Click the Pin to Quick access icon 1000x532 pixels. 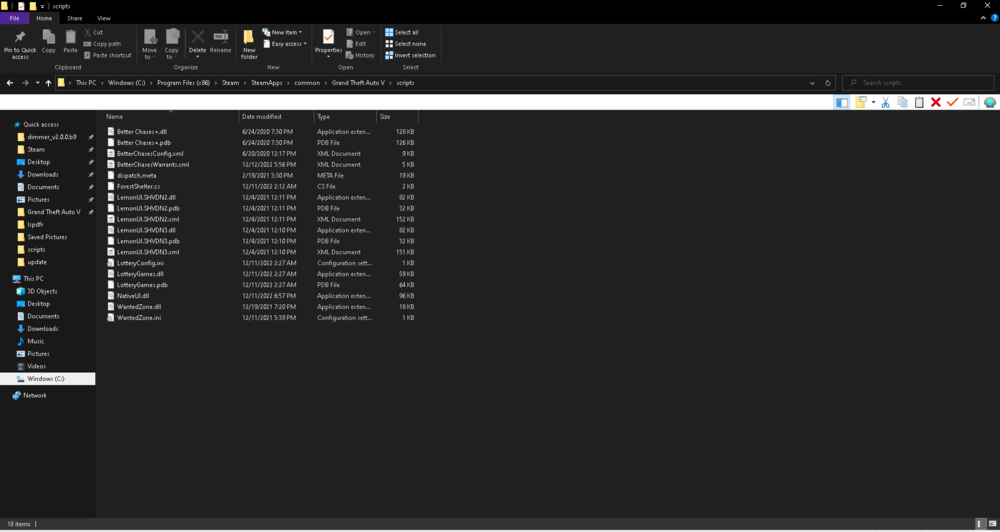[x=20, y=45]
